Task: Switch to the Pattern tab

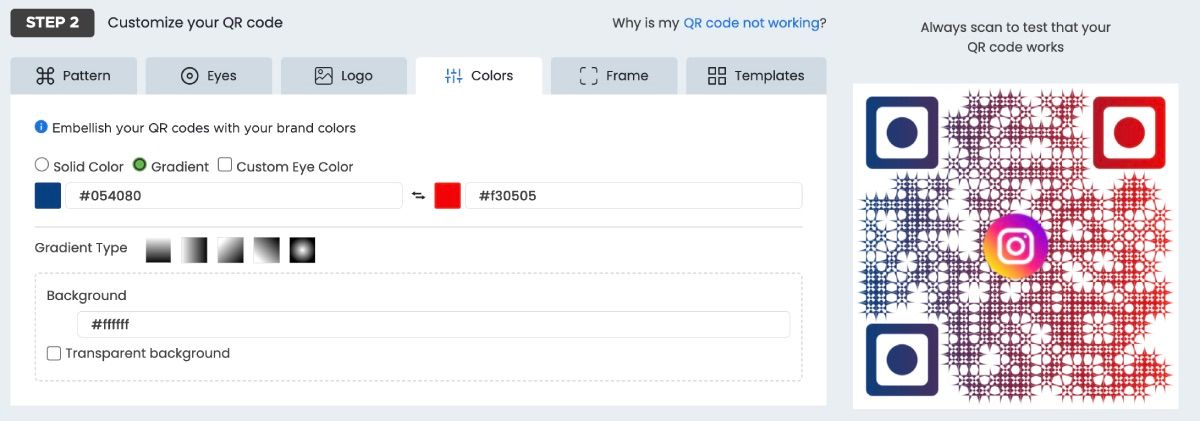Action: (x=73, y=76)
